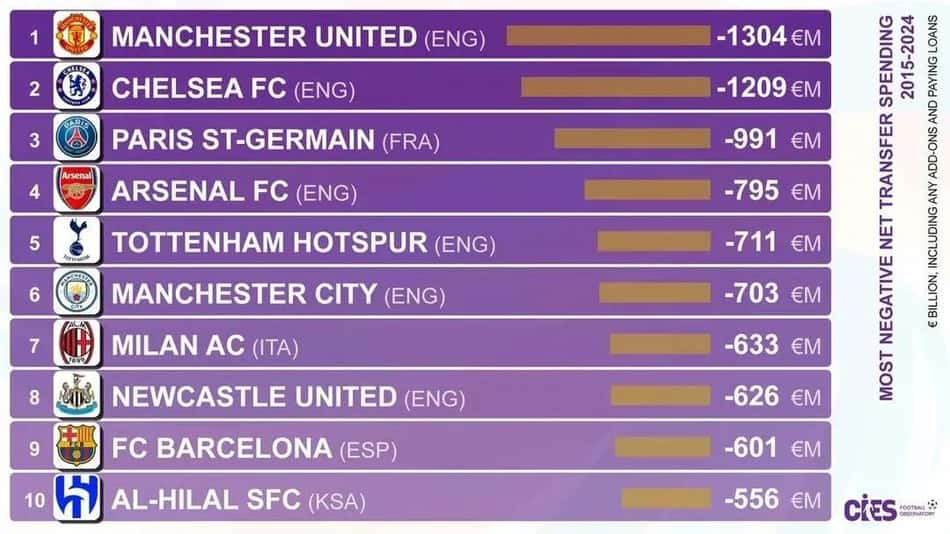Viewport: 950px width, 534px height.
Task: Click Paris St-Germain's gold spending bar
Action: click(x=632, y=138)
